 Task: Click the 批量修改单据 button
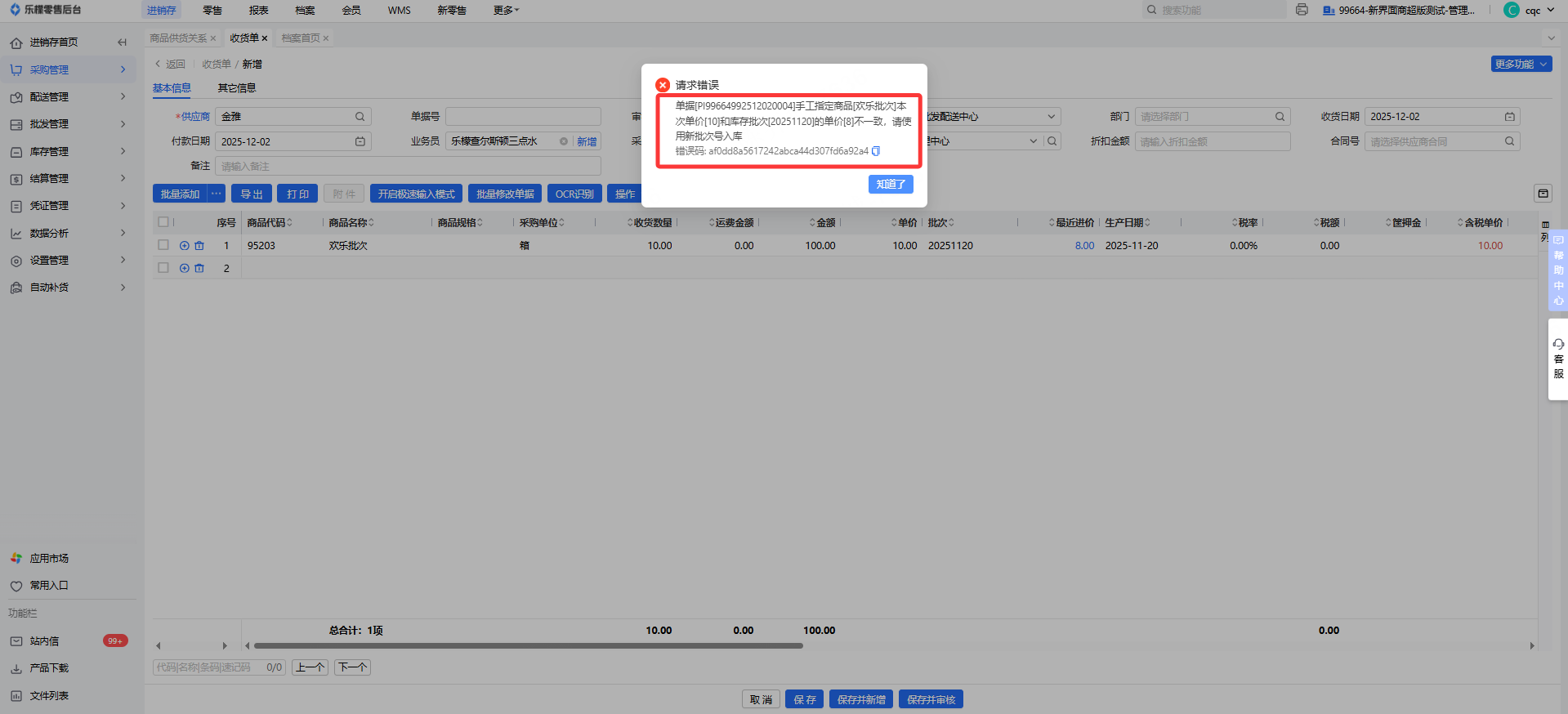[x=505, y=194]
